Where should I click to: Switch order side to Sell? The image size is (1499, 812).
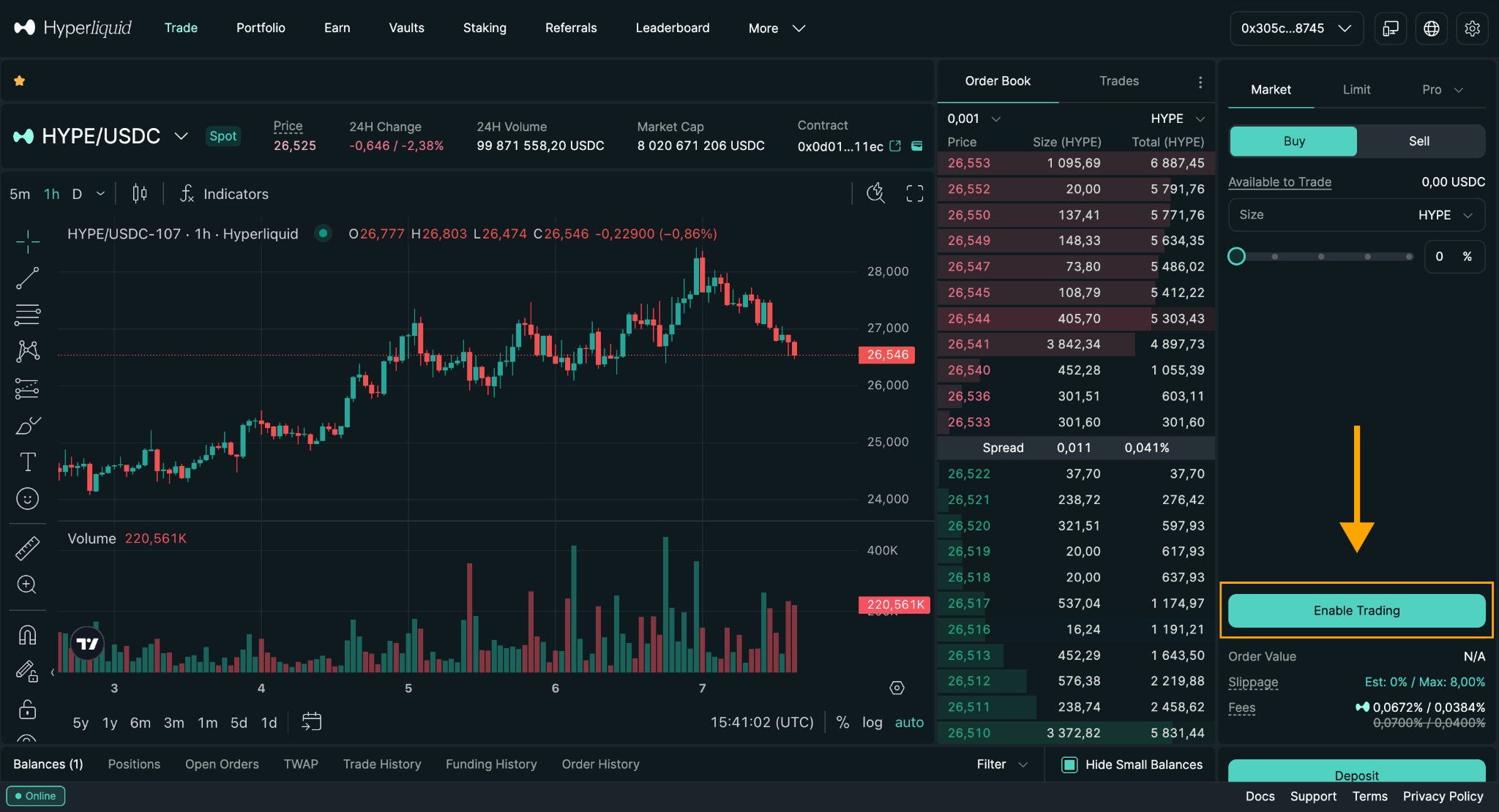point(1420,141)
